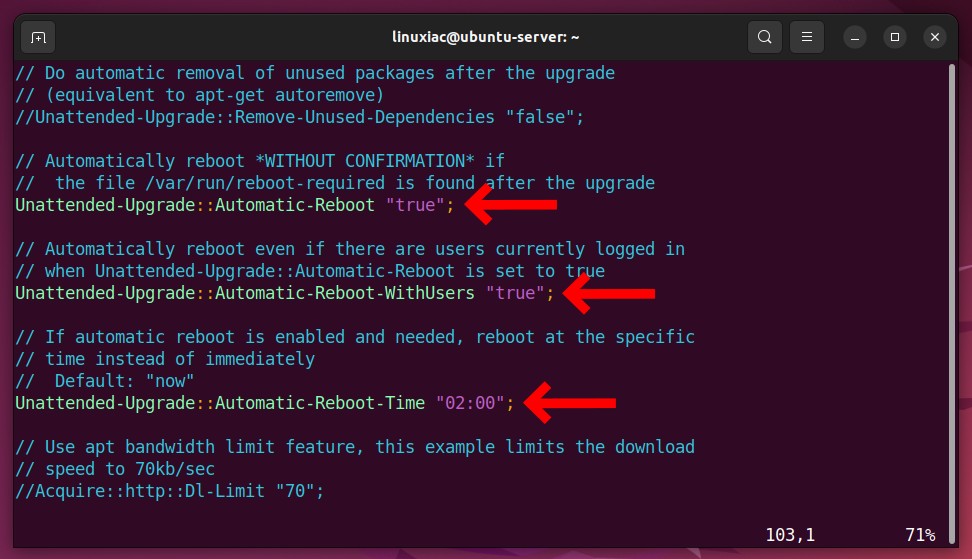Maximize the terminal window

895,37
